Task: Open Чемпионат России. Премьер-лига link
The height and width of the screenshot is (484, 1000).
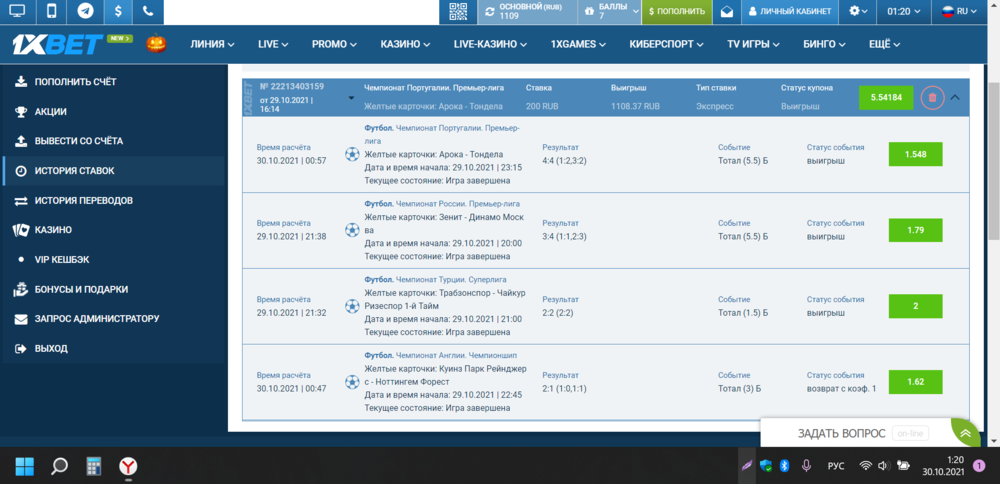Action: tap(458, 204)
